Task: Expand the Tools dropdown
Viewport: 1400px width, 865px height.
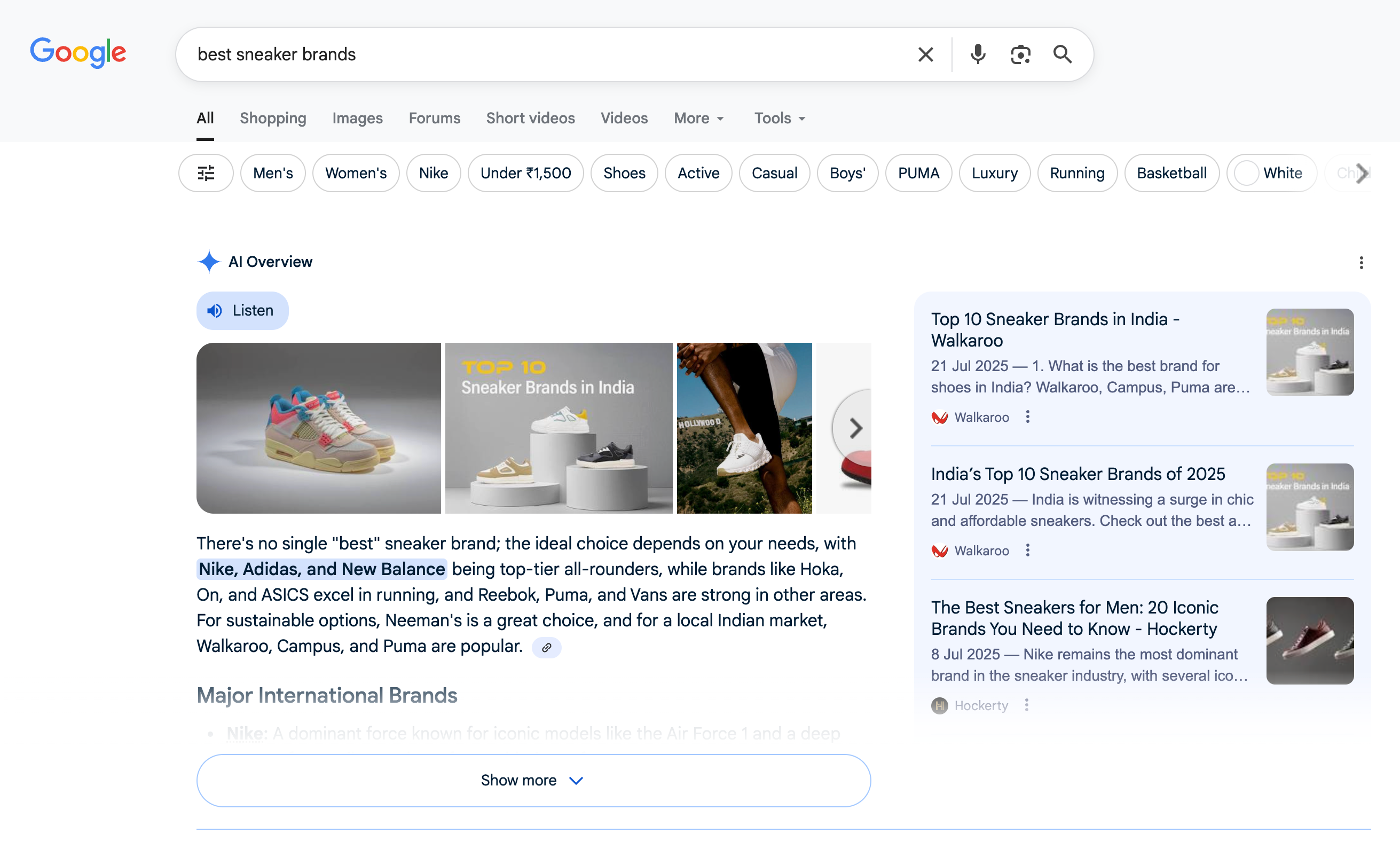Action: [x=780, y=118]
